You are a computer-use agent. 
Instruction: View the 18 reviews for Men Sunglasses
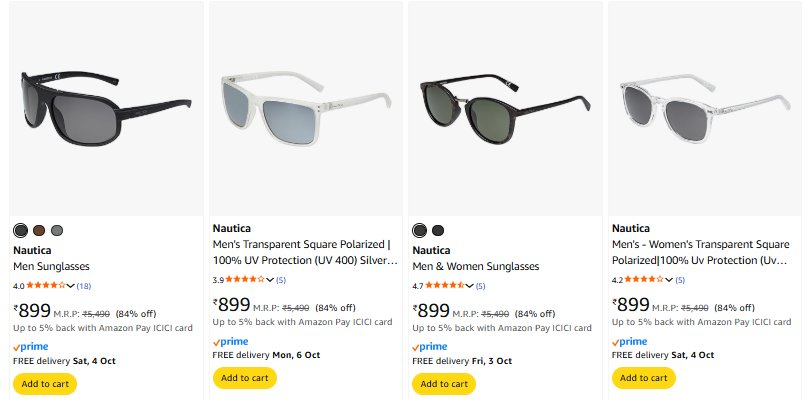[x=84, y=286]
